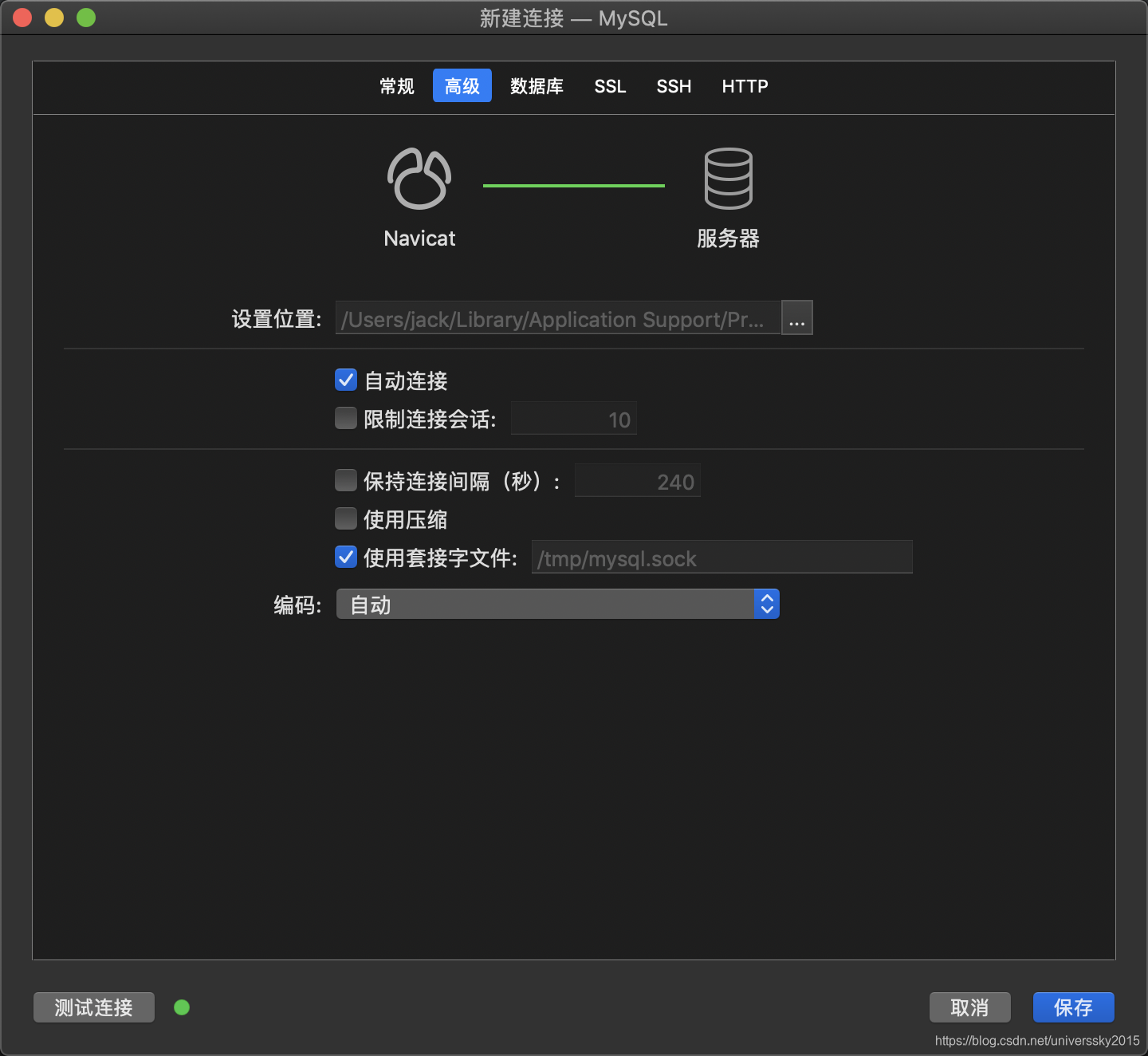The height and width of the screenshot is (1056, 1148).
Task: Click the /tmp/mysql.sock input field
Action: (721, 558)
